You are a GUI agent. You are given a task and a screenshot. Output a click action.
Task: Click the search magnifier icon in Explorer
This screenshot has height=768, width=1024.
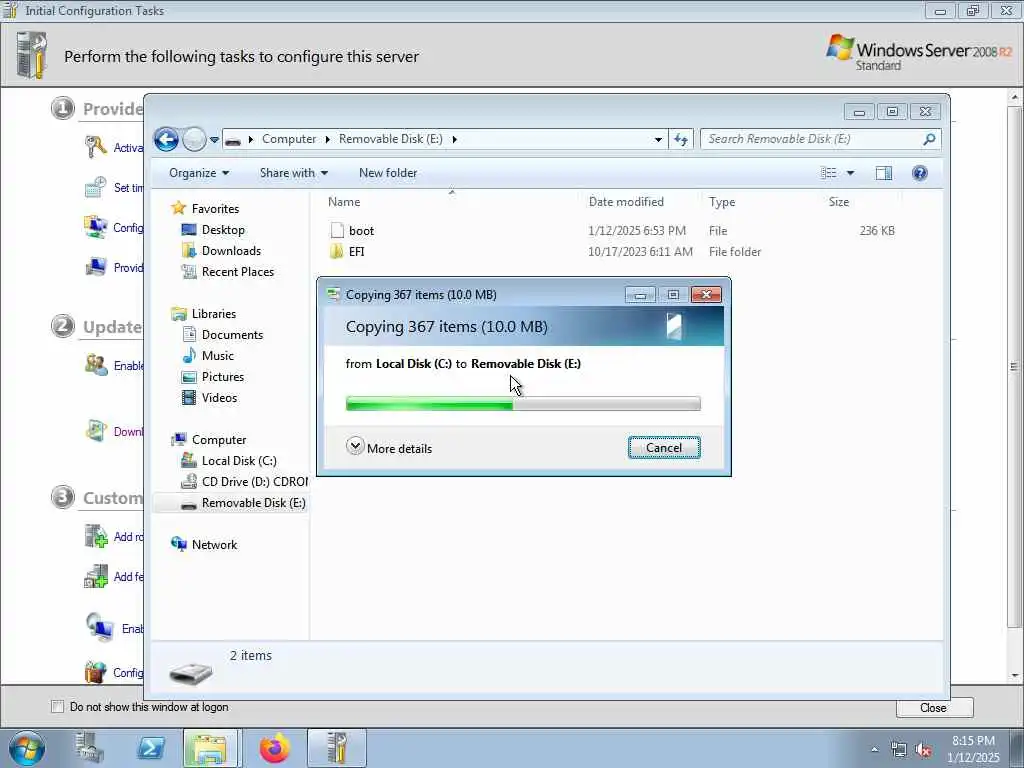[x=929, y=139]
